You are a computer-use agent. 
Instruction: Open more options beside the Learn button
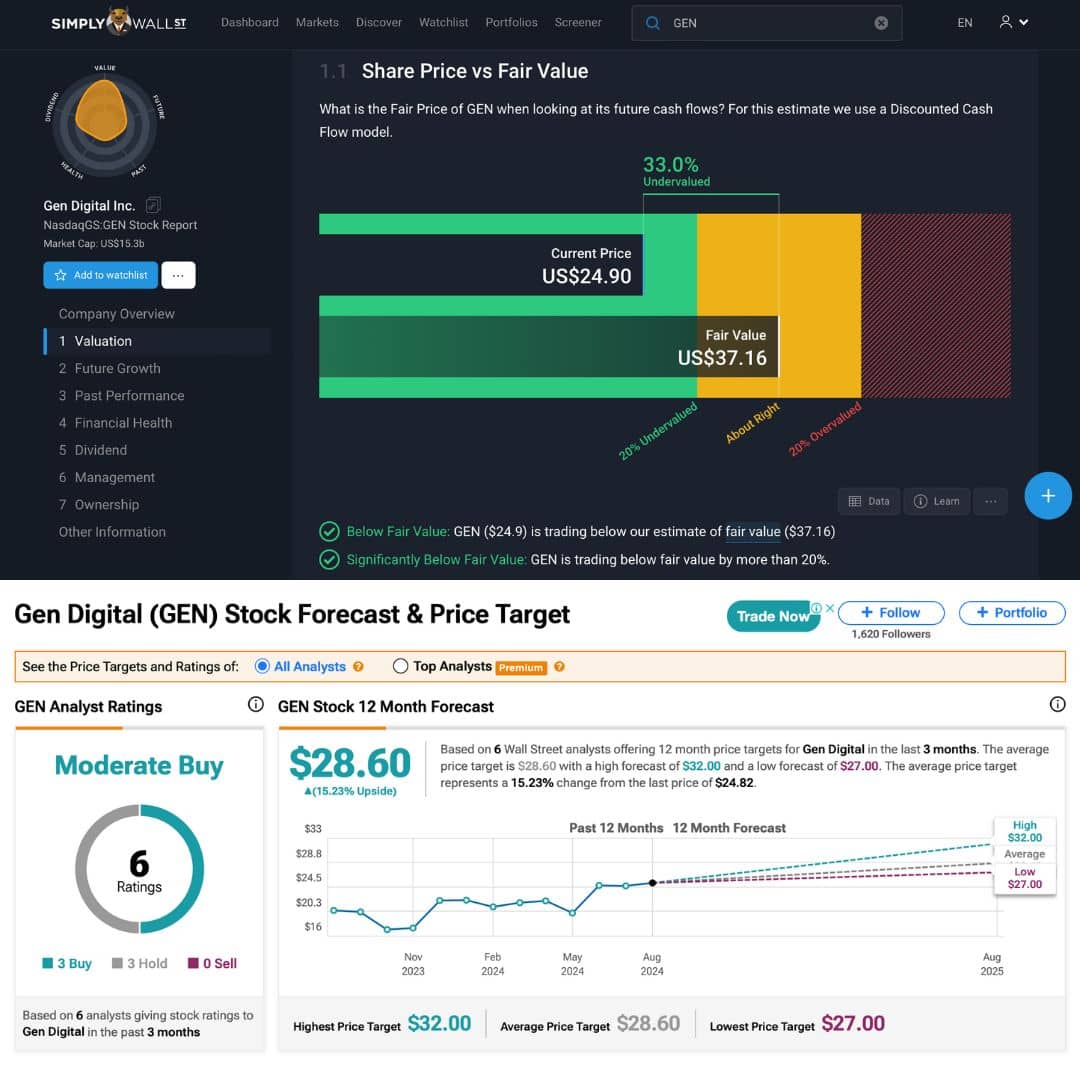click(x=990, y=501)
